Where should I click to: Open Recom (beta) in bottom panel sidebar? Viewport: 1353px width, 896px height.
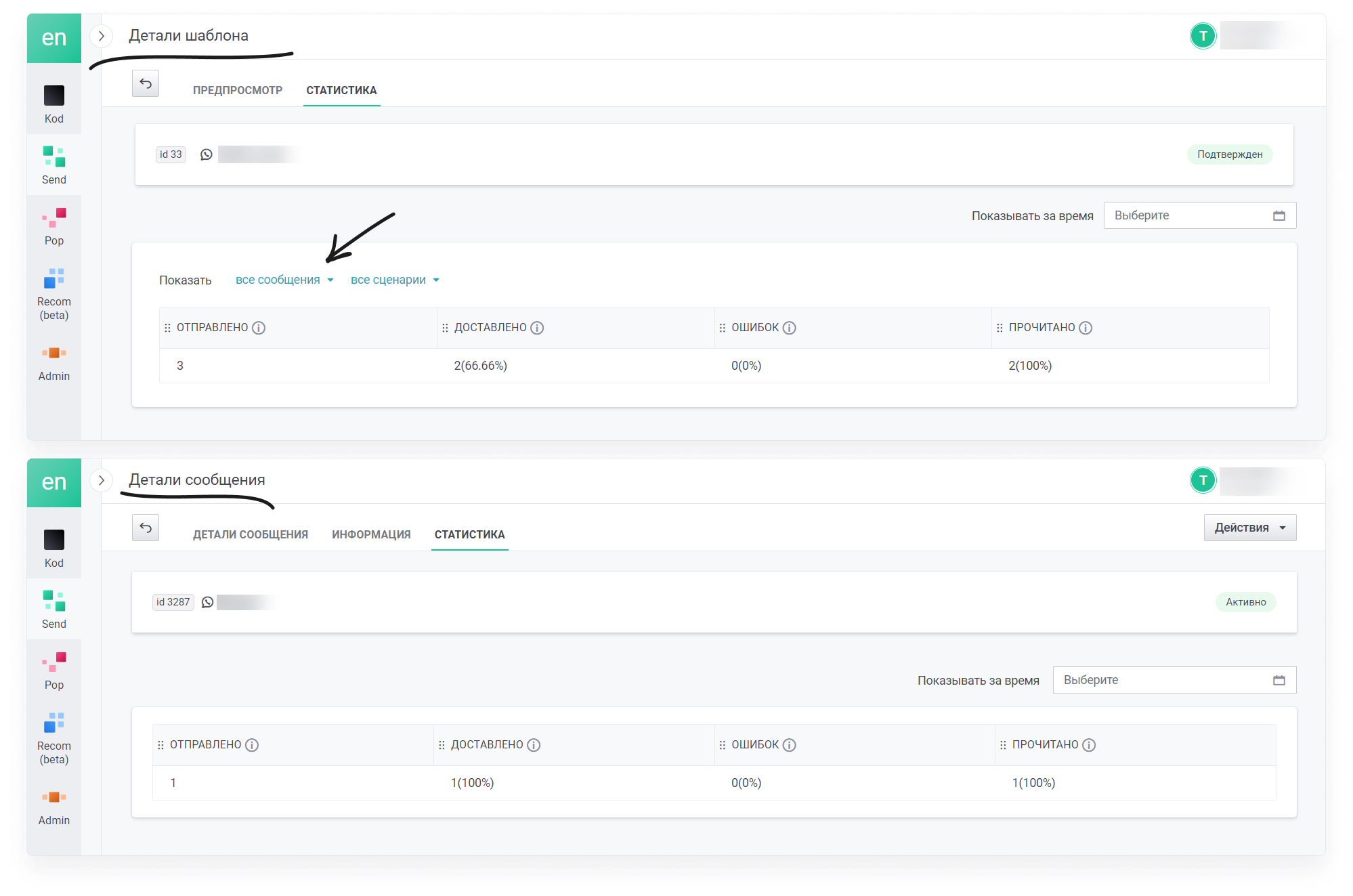coord(54,738)
